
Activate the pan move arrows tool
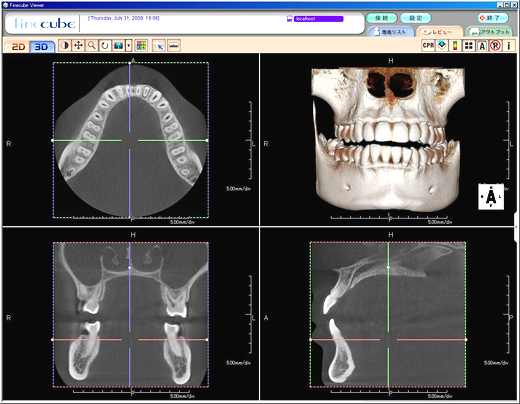pos(78,45)
